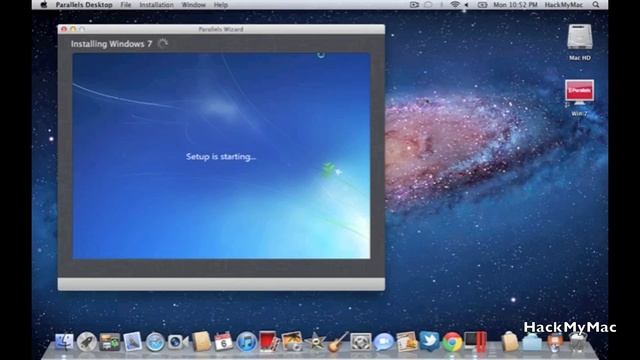Open Launchpad from the dock
Viewport: 640px width, 360px height.
(87, 342)
